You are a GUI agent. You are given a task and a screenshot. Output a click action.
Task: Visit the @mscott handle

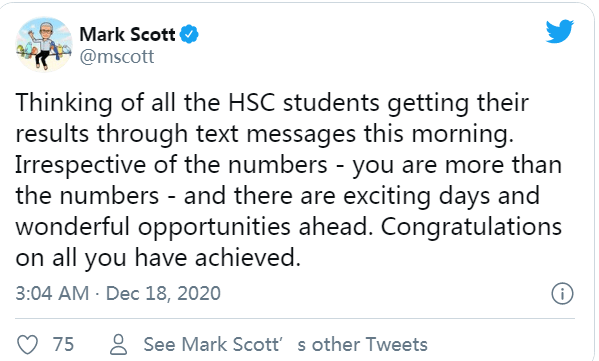[x=117, y=57]
